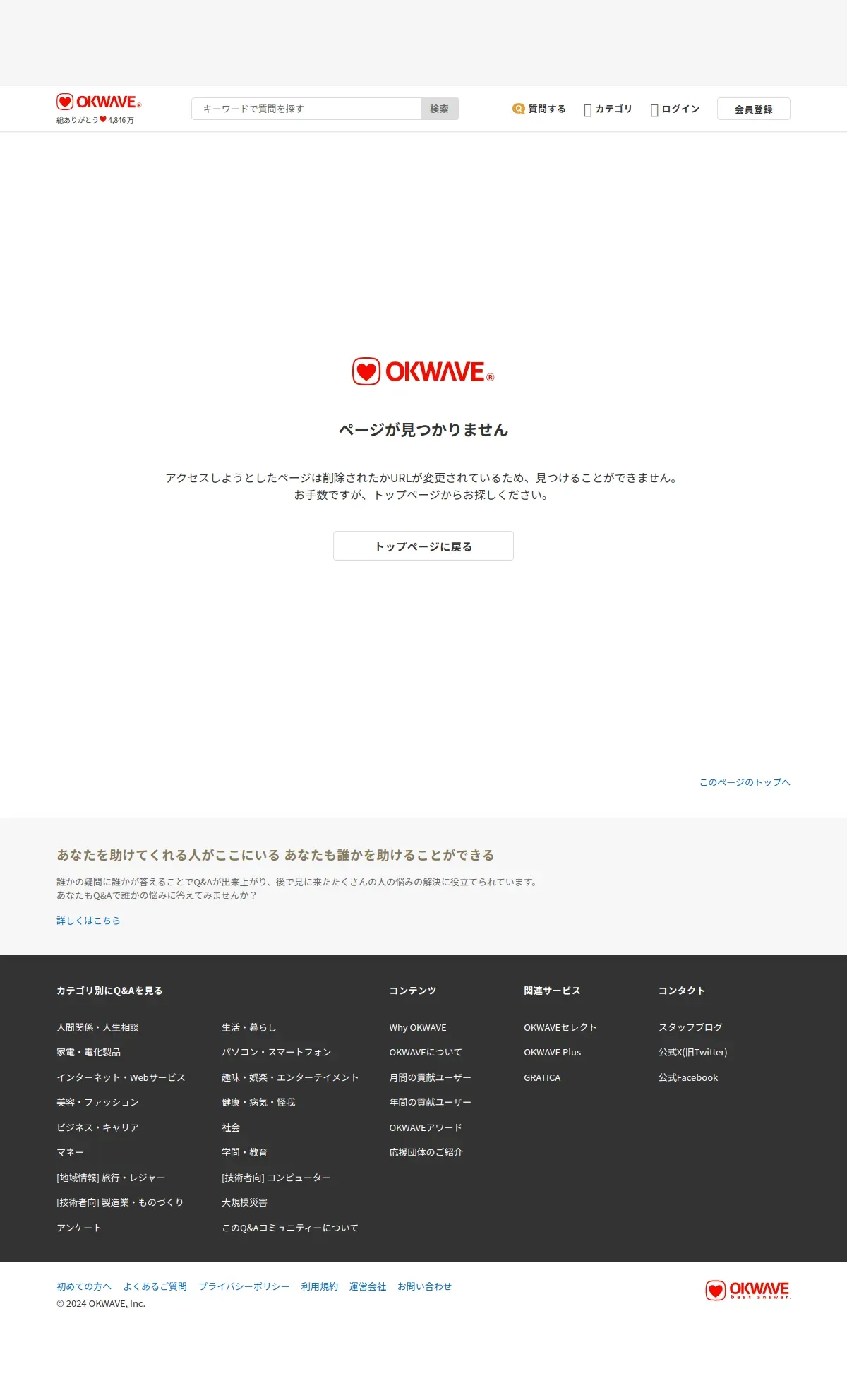Screen dimensions: 847x1400
Task: Open [地域情報] 旅行・レジャー category
Action: pyautogui.click(x=111, y=1178)
